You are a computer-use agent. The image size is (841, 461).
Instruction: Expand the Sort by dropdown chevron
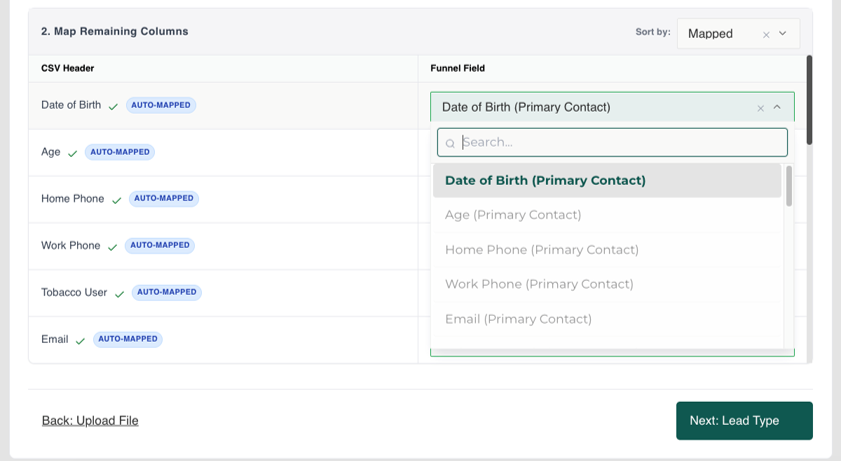click(x=783, y=33)
